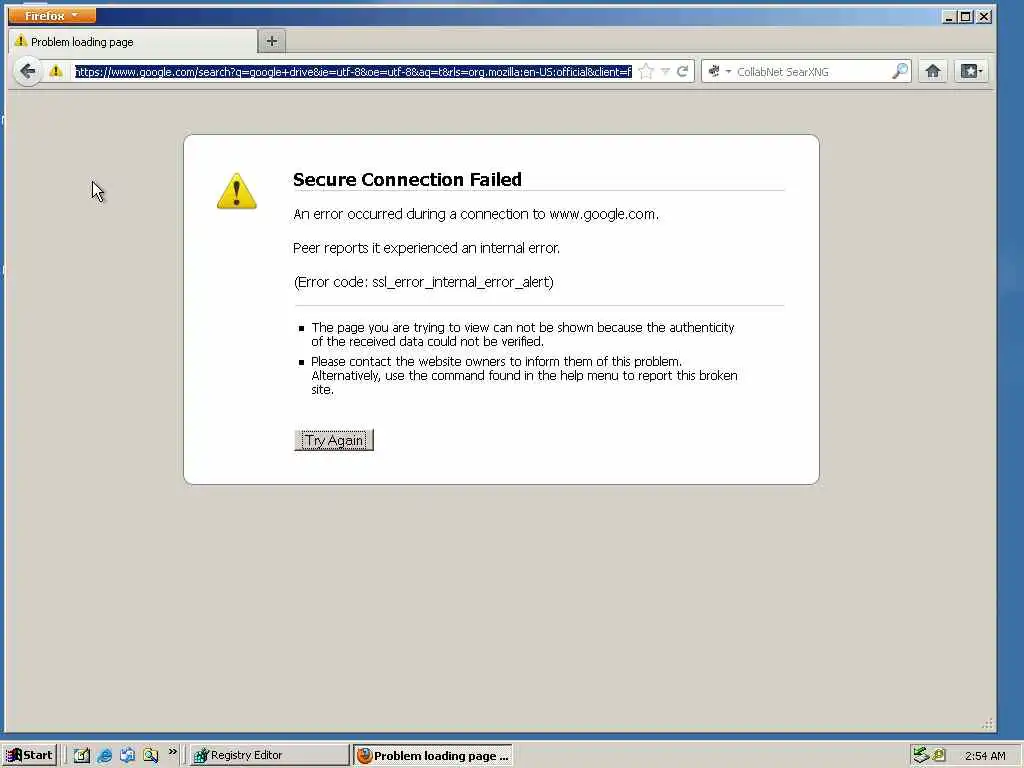Click the 2:54 AM clock
This screenshot has height=768, width=1024.
click(x=985, y=756)
